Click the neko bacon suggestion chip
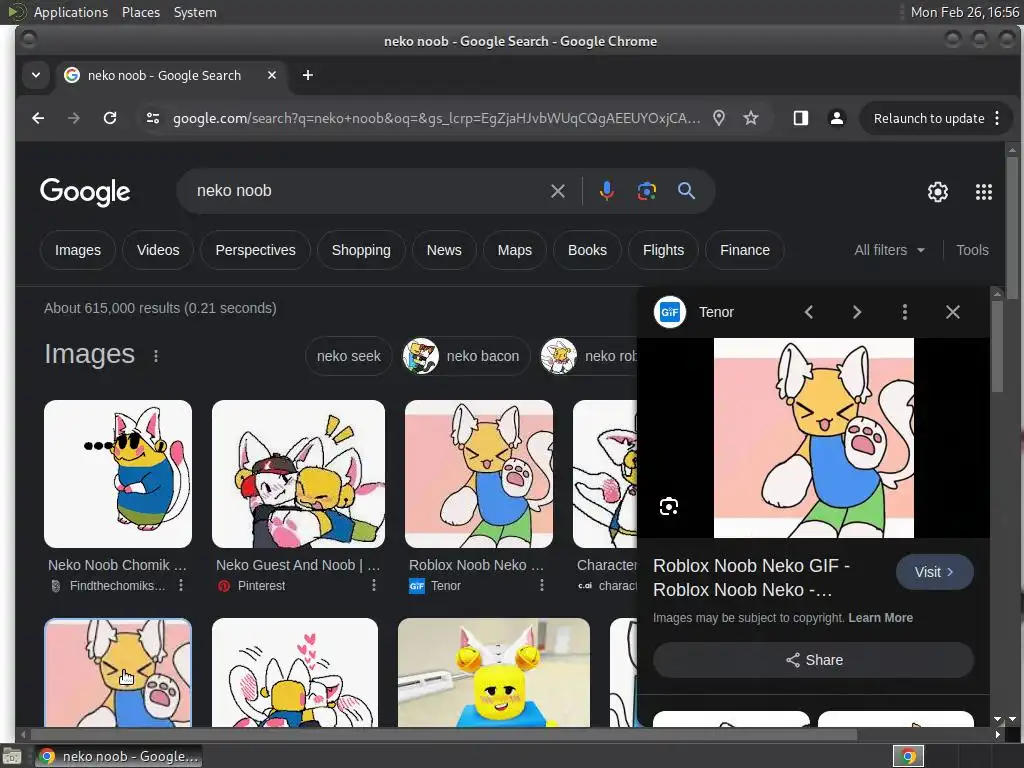 point(466,356)
